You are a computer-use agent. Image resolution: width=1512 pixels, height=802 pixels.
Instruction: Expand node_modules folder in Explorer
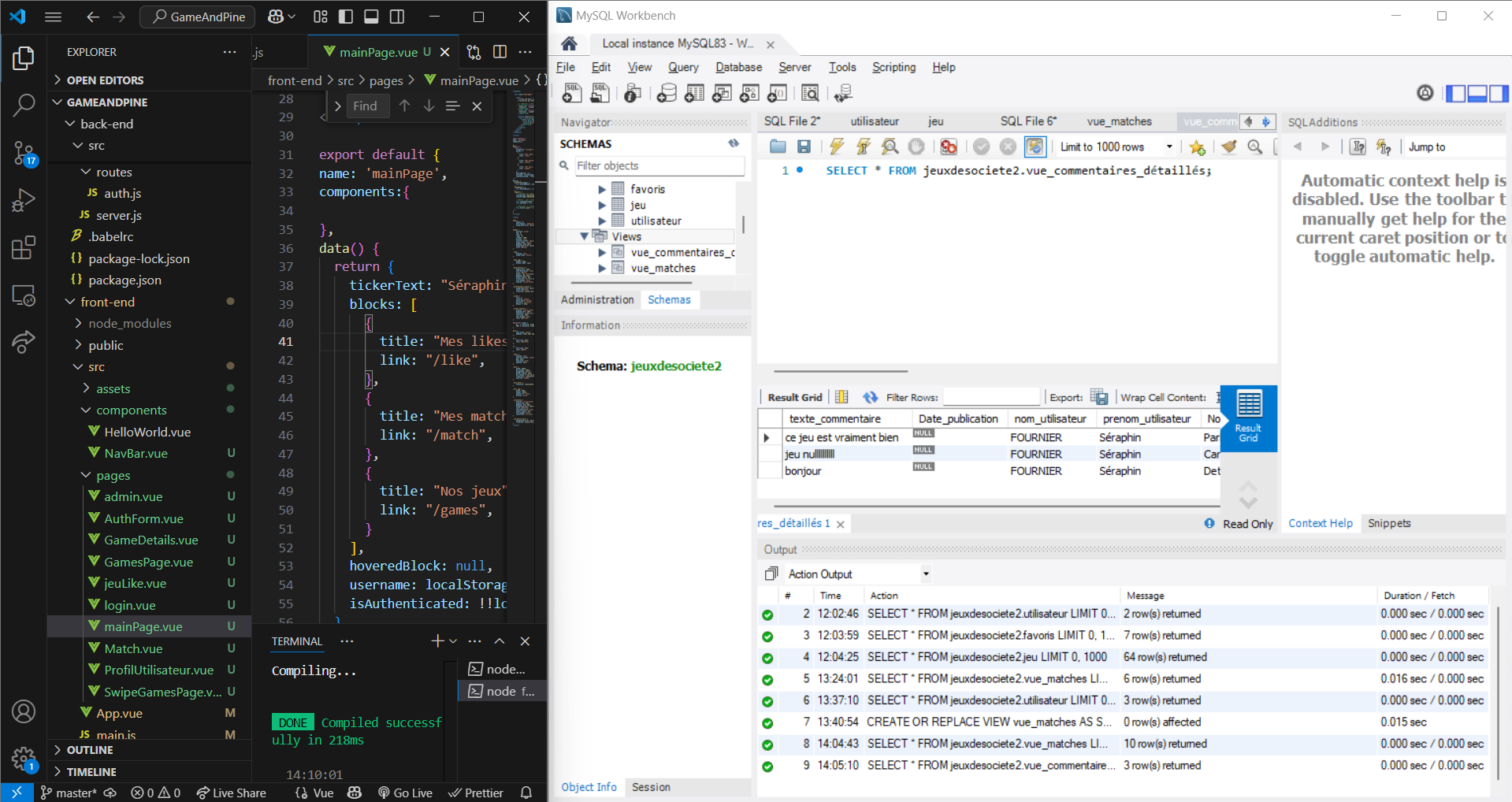[78, 323]
